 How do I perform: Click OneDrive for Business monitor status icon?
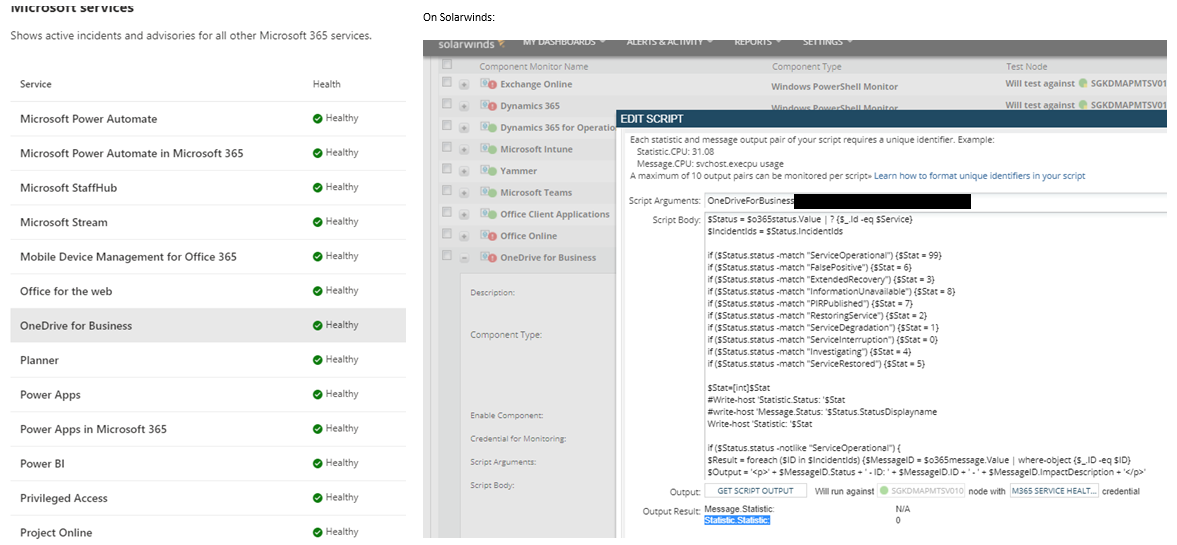click(489, 257)
